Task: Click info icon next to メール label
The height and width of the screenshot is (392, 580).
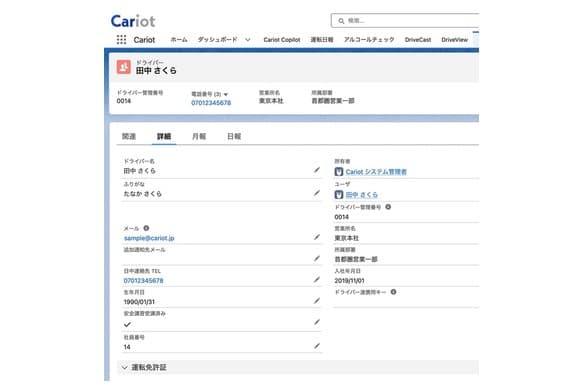Action: click(146, 228)
